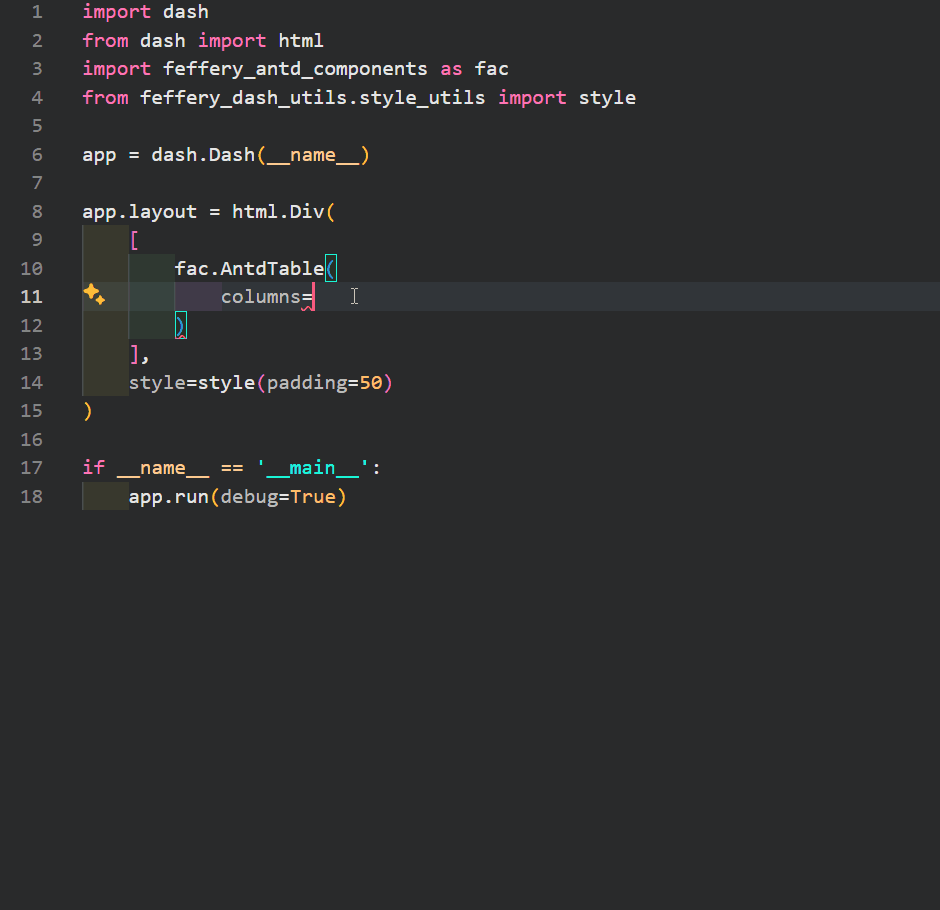Image resolution: width=940 pixels, height=910 pixels.
Task: Click 'debug=True' on line 18
Action: (278, 496)
